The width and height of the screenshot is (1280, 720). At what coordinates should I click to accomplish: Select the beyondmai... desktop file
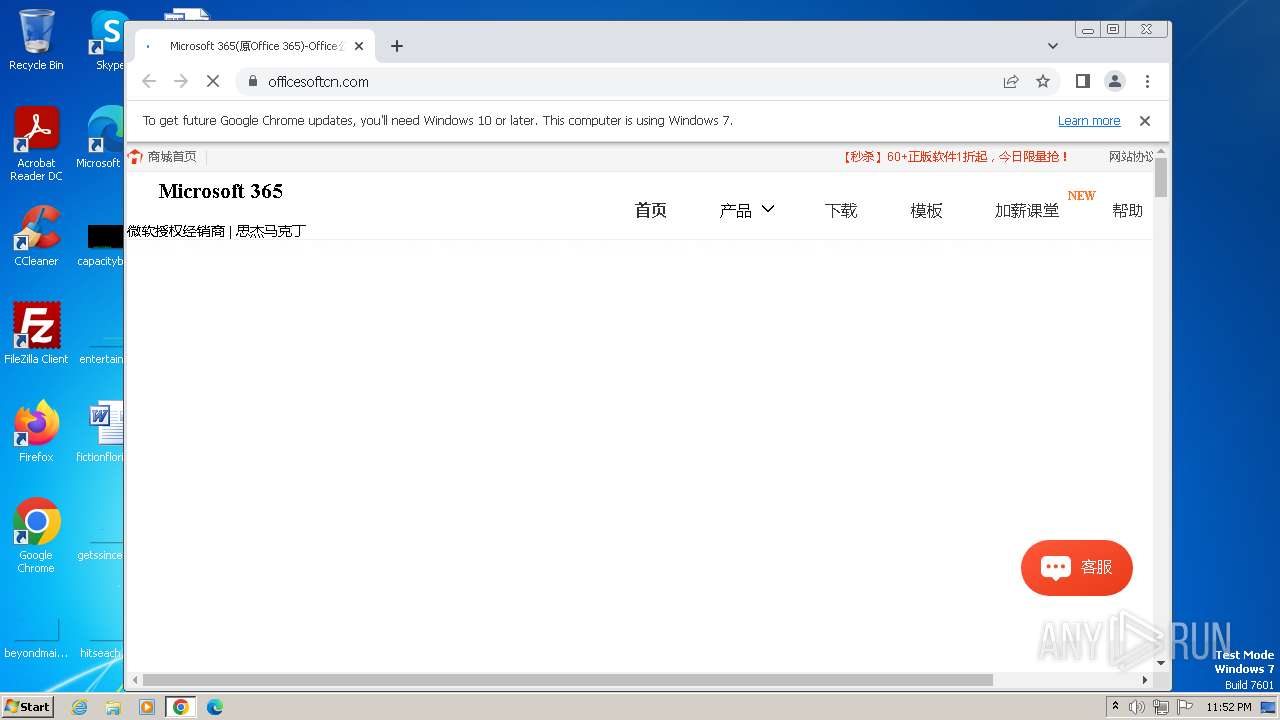click(36, 637)
